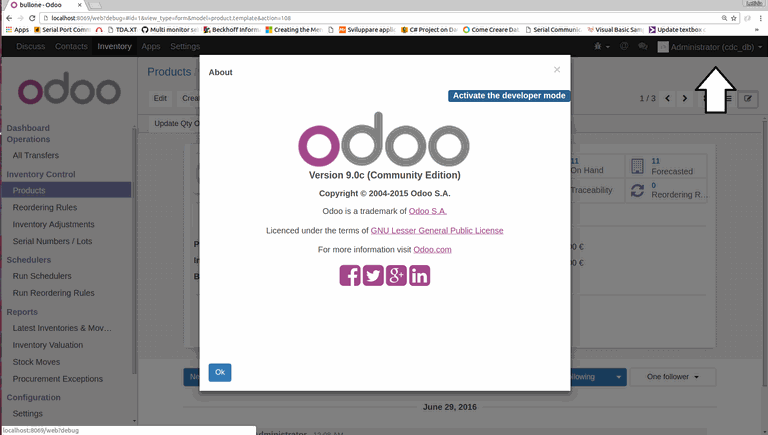Open GNU Lesser General Public License link
The height and width of the screenshot is (435, 768).
tap(437, 230)
